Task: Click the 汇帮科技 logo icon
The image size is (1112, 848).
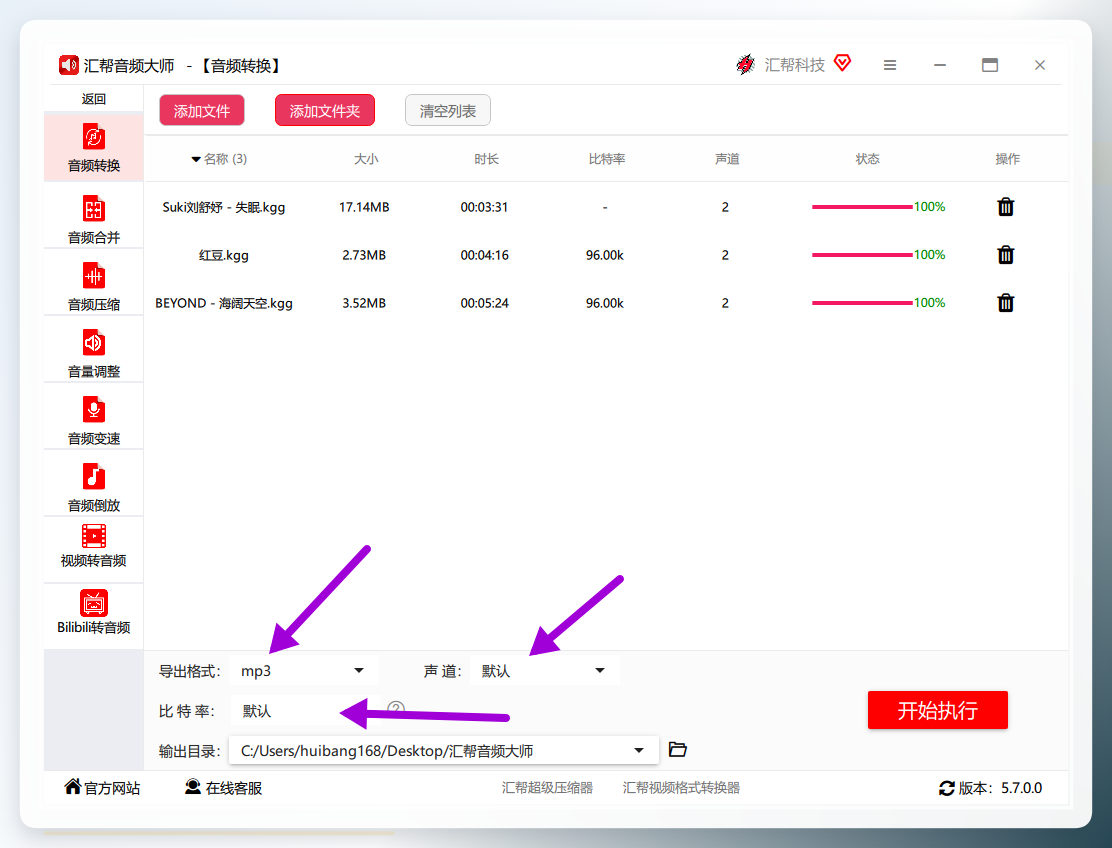Action: point(745,65)
